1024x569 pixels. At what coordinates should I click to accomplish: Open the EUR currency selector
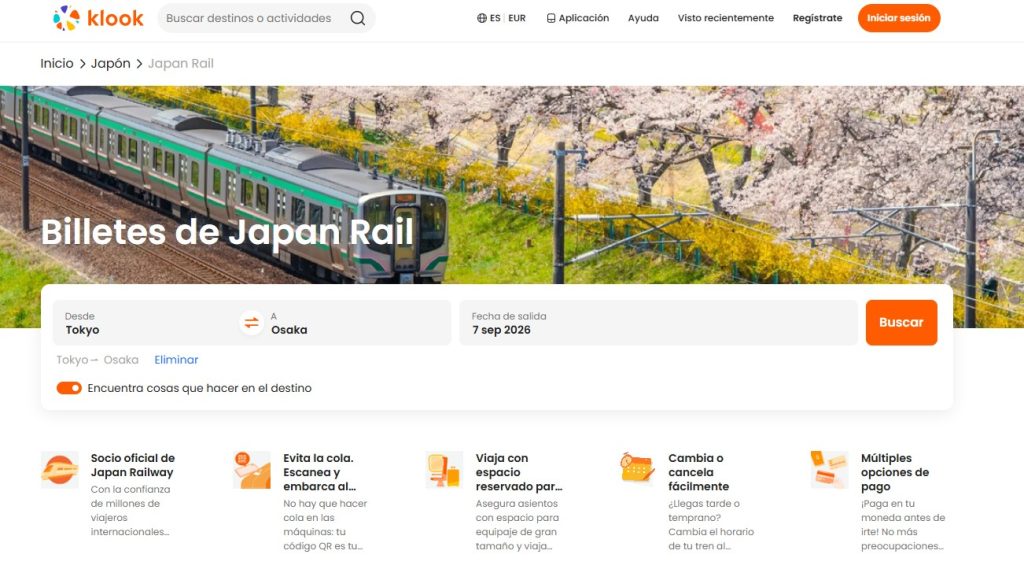coord(517,18)
